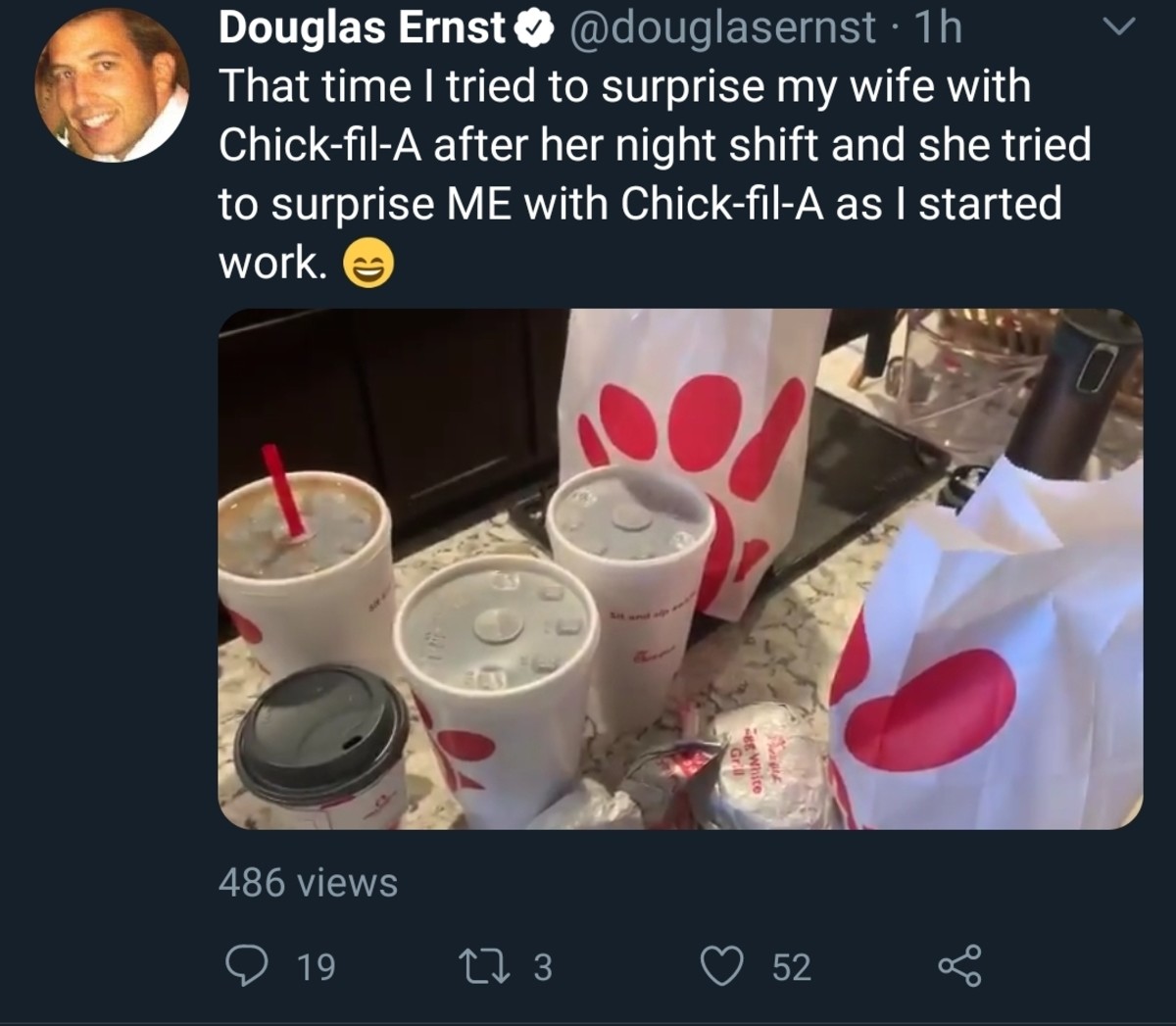Open the tweet via the "1h" timestamp
The height and width of the screenshot is (1026, 1176).
pos(938,28)
